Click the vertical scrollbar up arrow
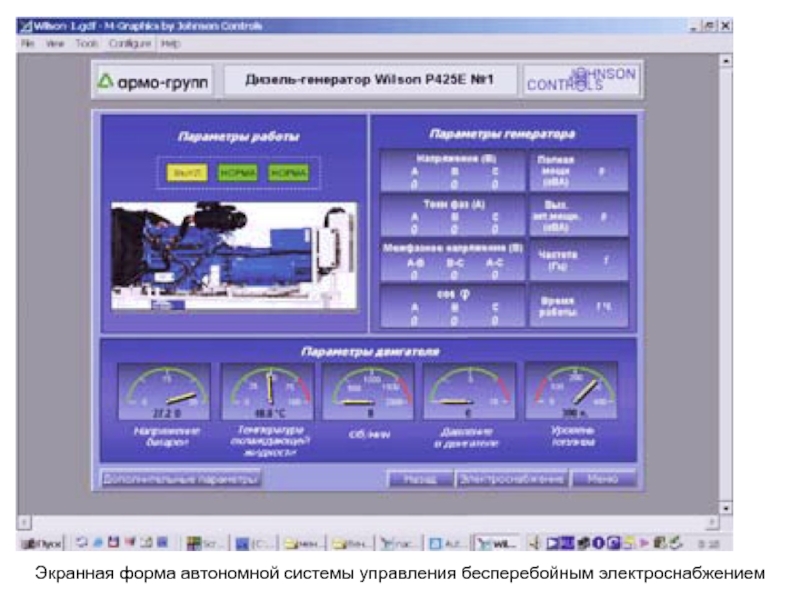The width and height of the screenshot is (800, 600). 726,61
